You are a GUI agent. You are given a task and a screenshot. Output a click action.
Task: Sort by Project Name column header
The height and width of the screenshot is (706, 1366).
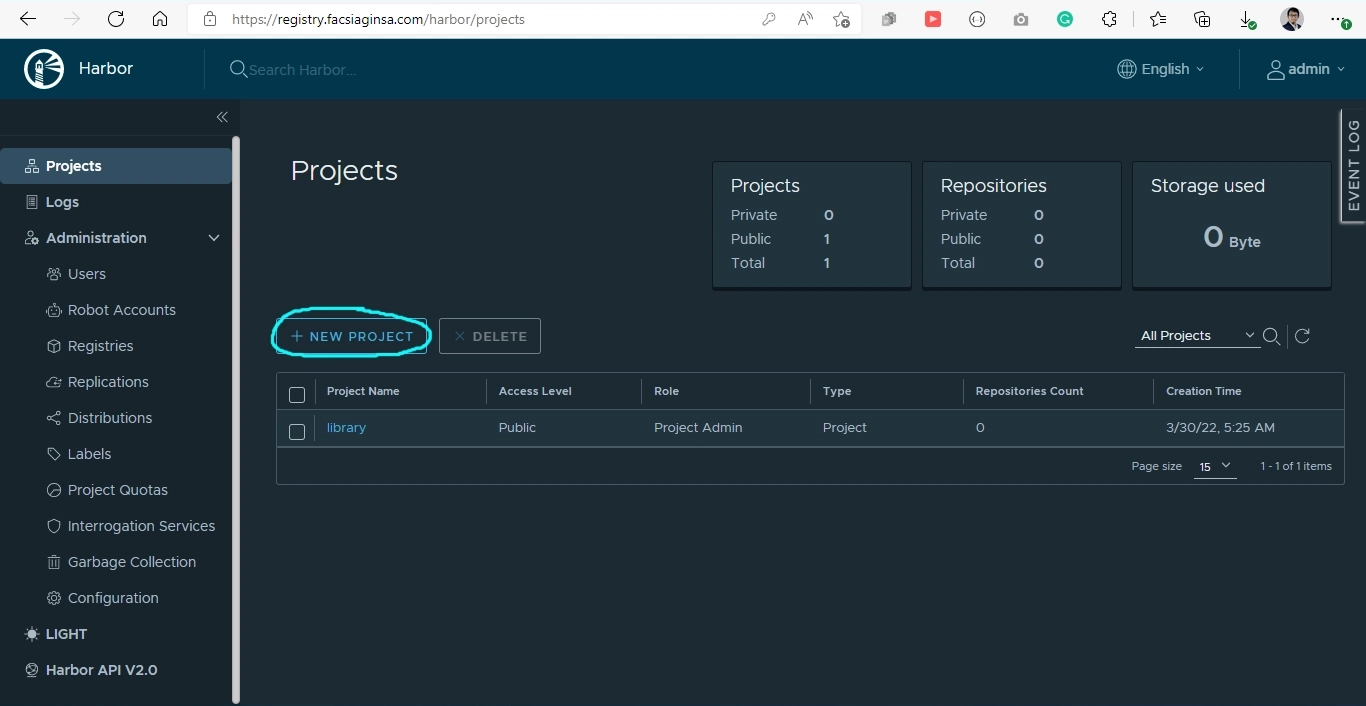coord(363,391)
